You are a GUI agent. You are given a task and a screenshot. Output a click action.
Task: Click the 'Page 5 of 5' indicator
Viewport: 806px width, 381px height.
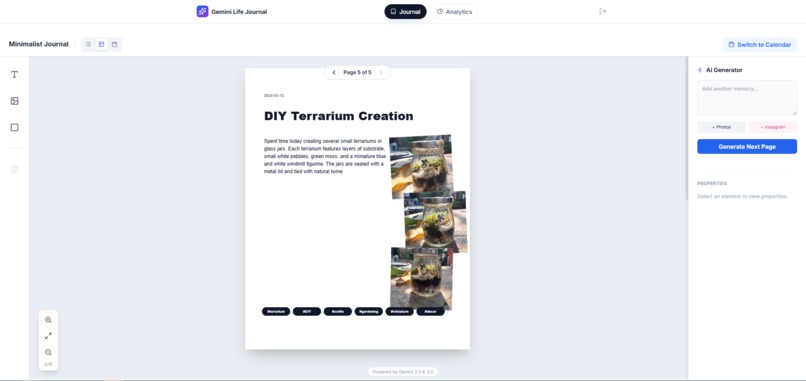[x=357, y=72]
